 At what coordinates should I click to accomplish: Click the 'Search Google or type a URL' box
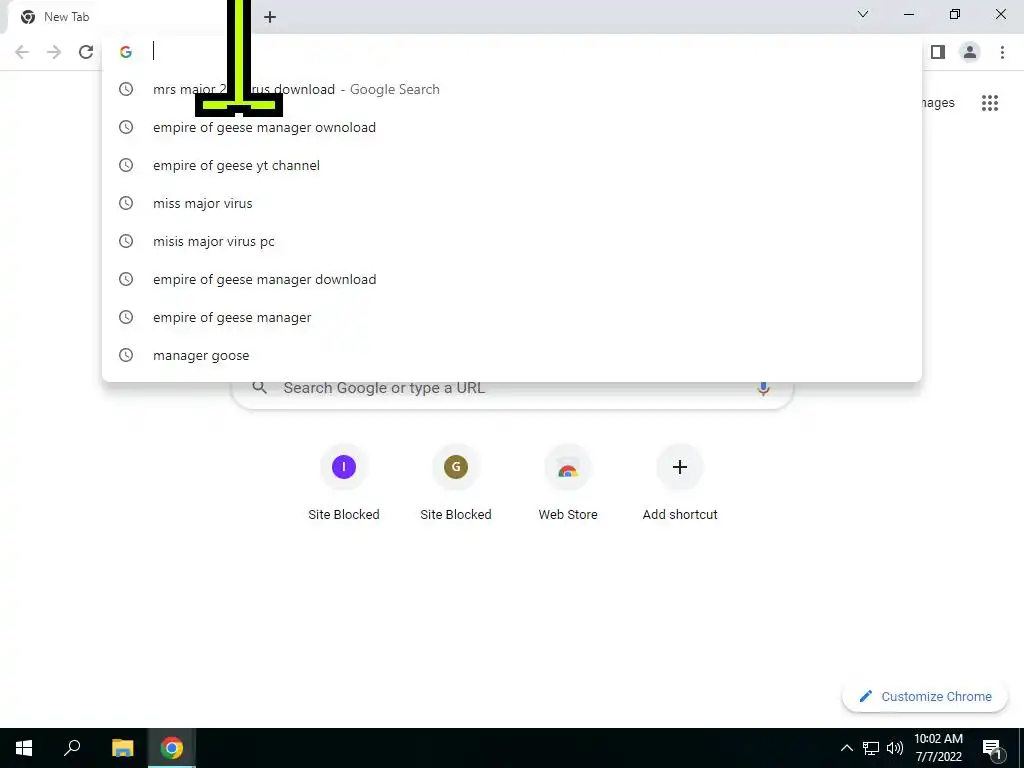[x=512, y=394]
